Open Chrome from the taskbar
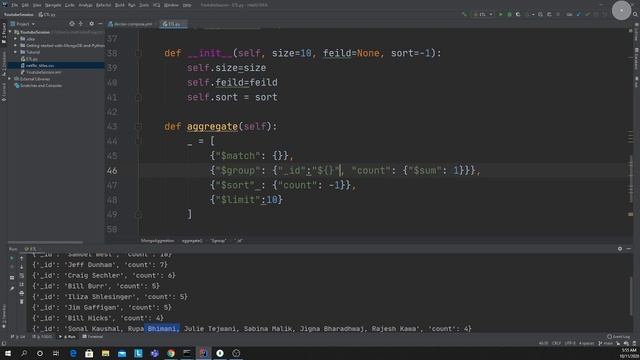640x360 pixels. click(171, 353)
